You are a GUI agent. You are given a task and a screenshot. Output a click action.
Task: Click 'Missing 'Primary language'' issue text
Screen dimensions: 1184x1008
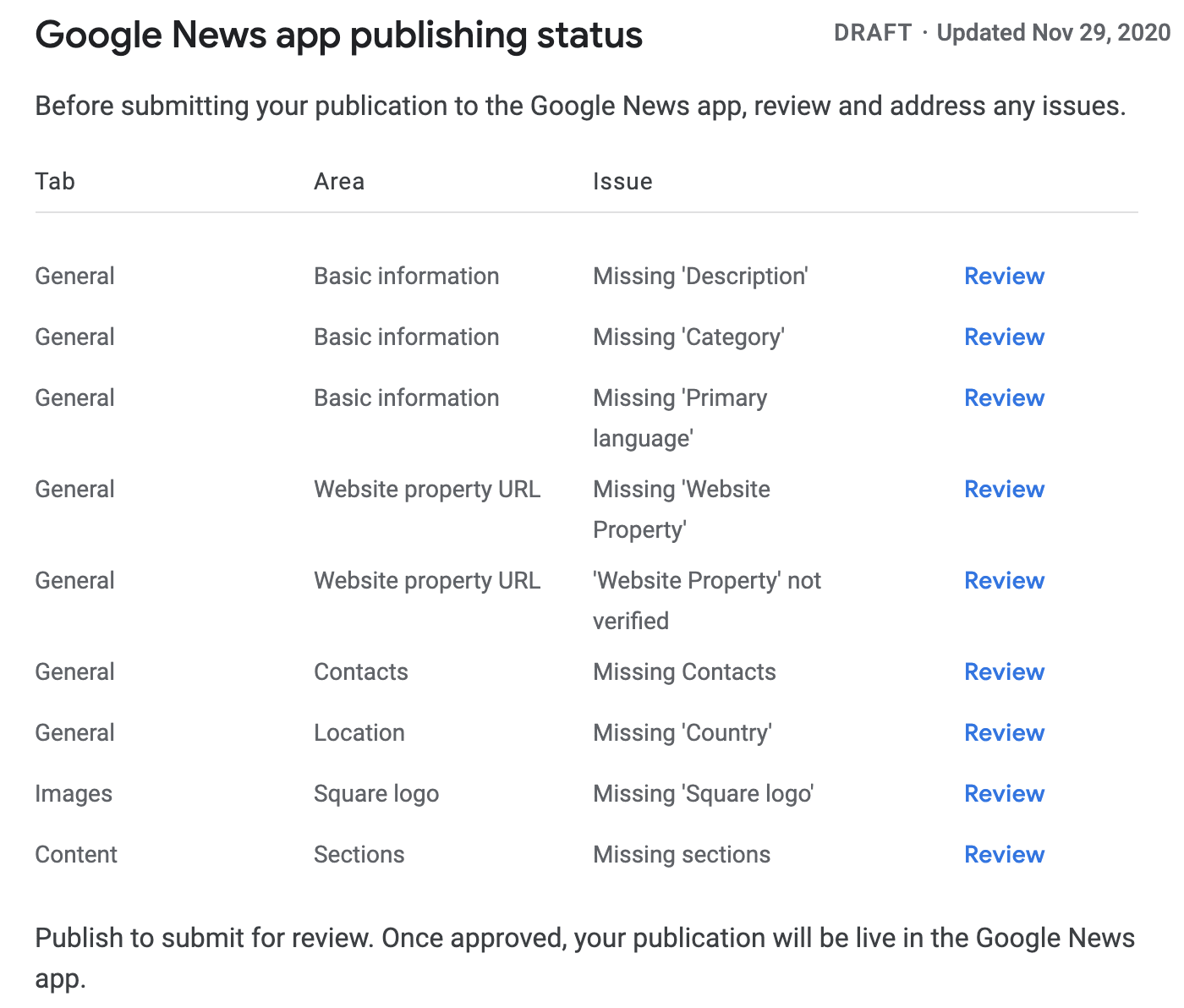point(680,418)
